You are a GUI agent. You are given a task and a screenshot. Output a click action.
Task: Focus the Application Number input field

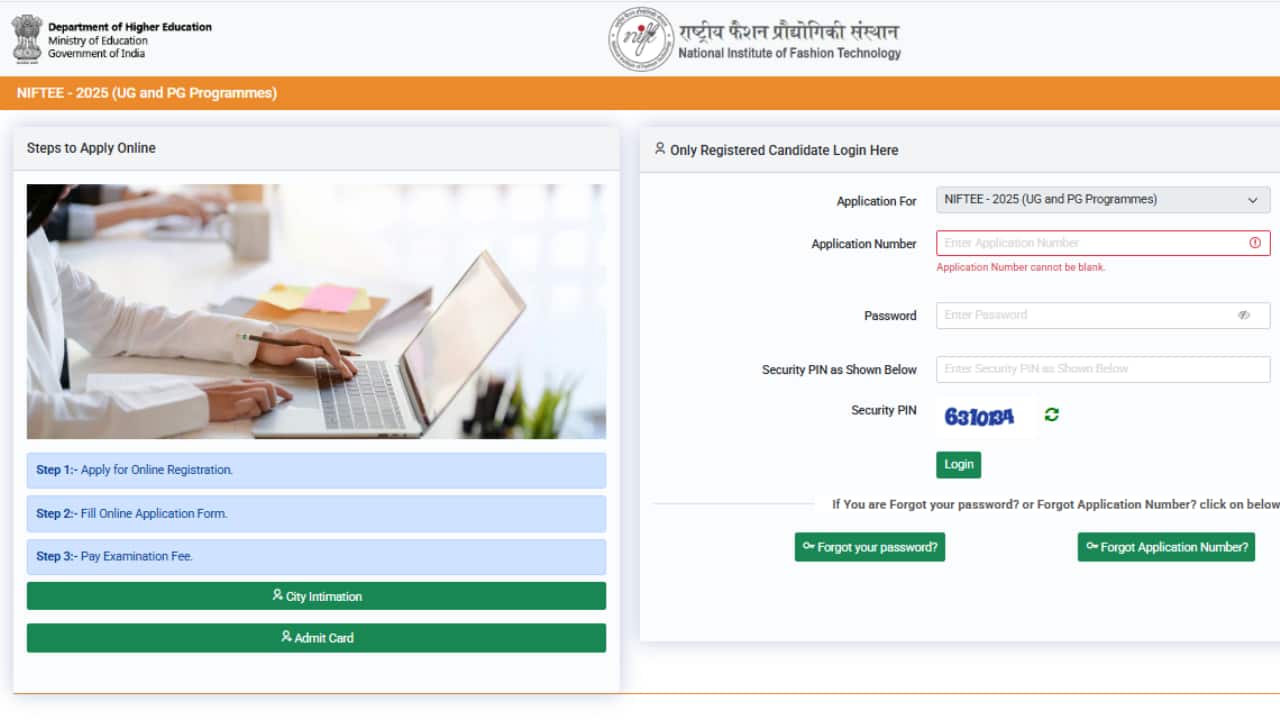[x=1103, y=243]
